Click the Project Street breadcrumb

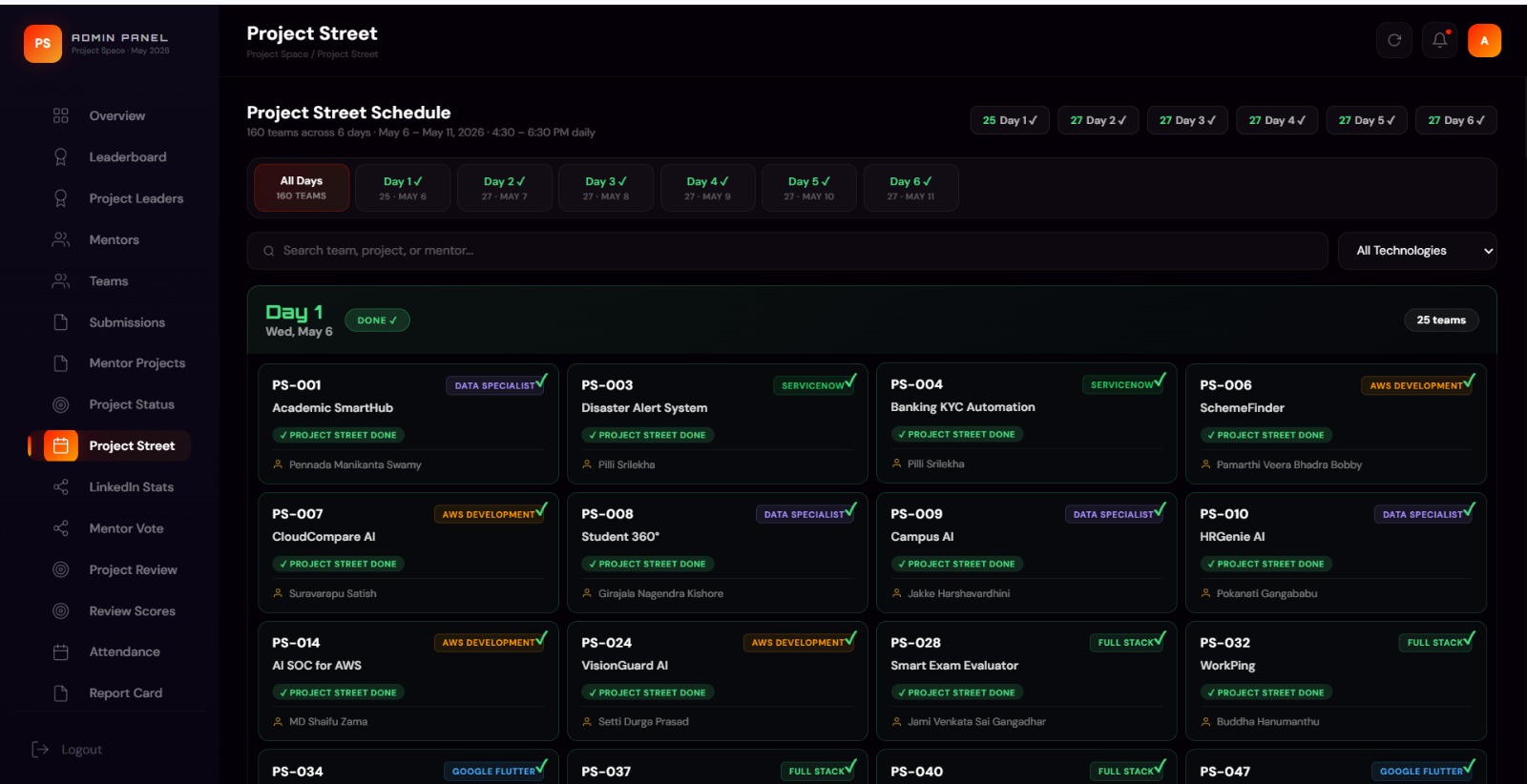(347, 54)
